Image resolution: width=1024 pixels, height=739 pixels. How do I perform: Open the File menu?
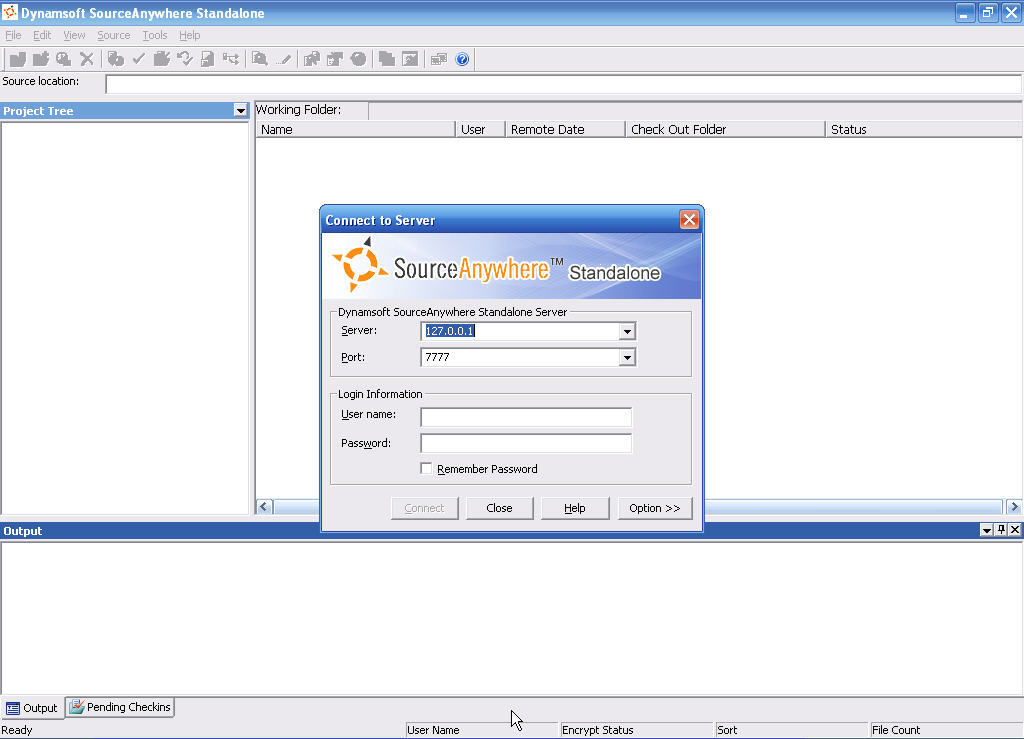13,35
